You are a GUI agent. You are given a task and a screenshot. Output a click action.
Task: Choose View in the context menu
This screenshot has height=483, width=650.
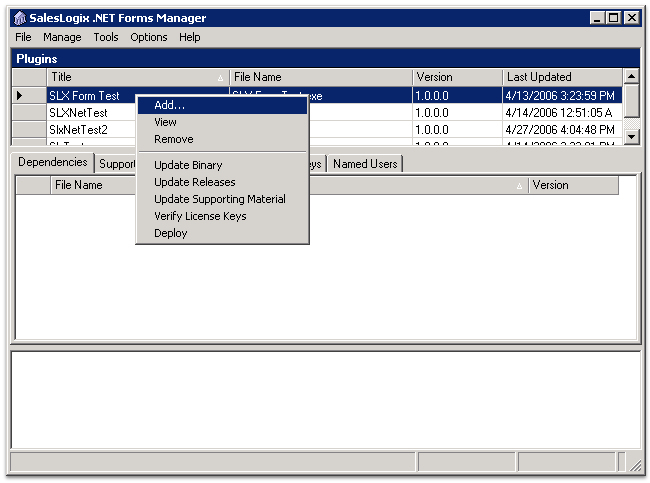coord(223,122)
